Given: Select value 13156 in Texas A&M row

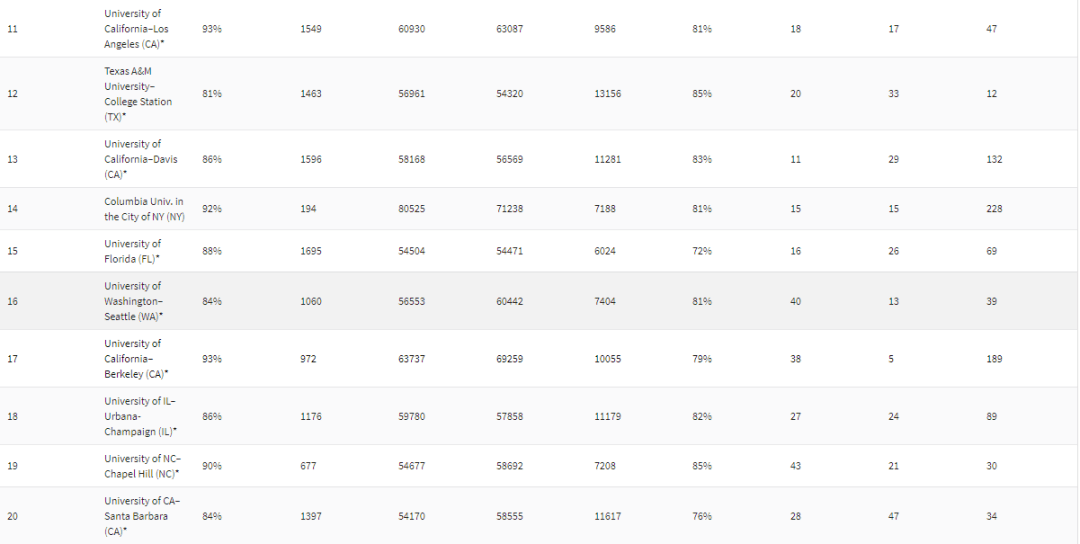Looking at the screenshot, I should pos(608,94).
